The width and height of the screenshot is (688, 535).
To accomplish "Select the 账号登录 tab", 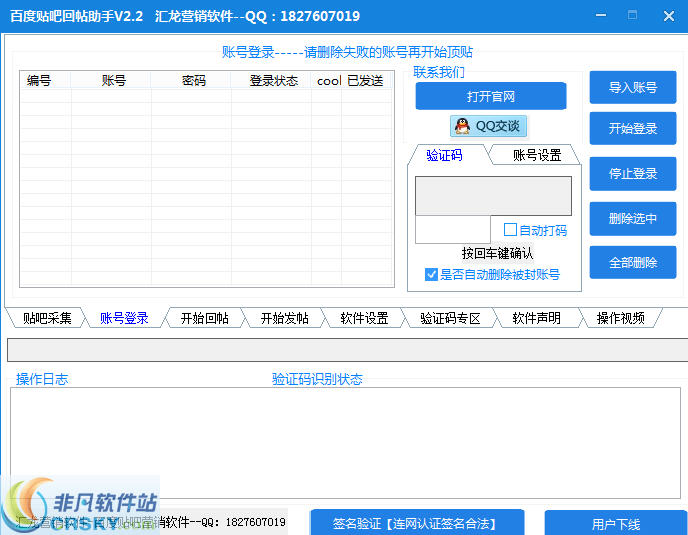I will 124,318.
